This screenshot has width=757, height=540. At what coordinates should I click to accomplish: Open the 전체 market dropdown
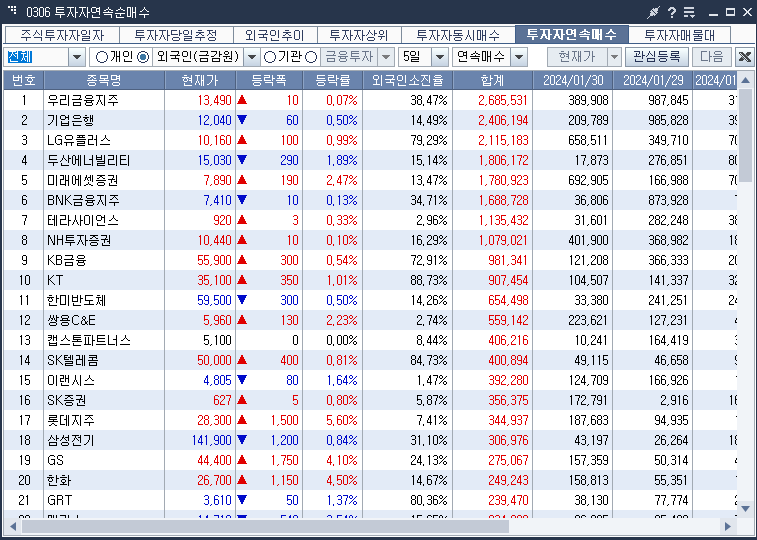tap(77, 57)
